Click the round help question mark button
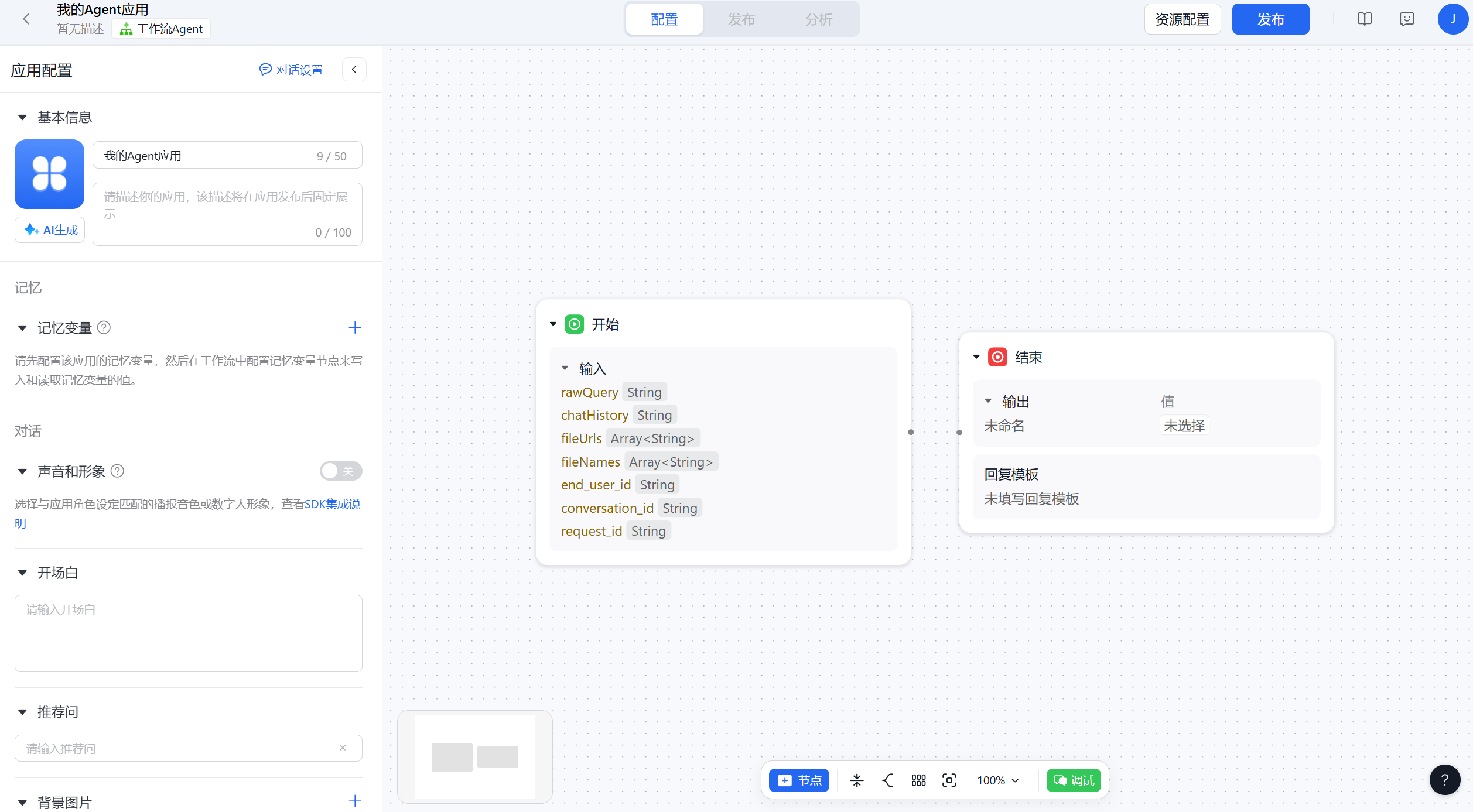 pyautogui.click(x=1444, y=780)
